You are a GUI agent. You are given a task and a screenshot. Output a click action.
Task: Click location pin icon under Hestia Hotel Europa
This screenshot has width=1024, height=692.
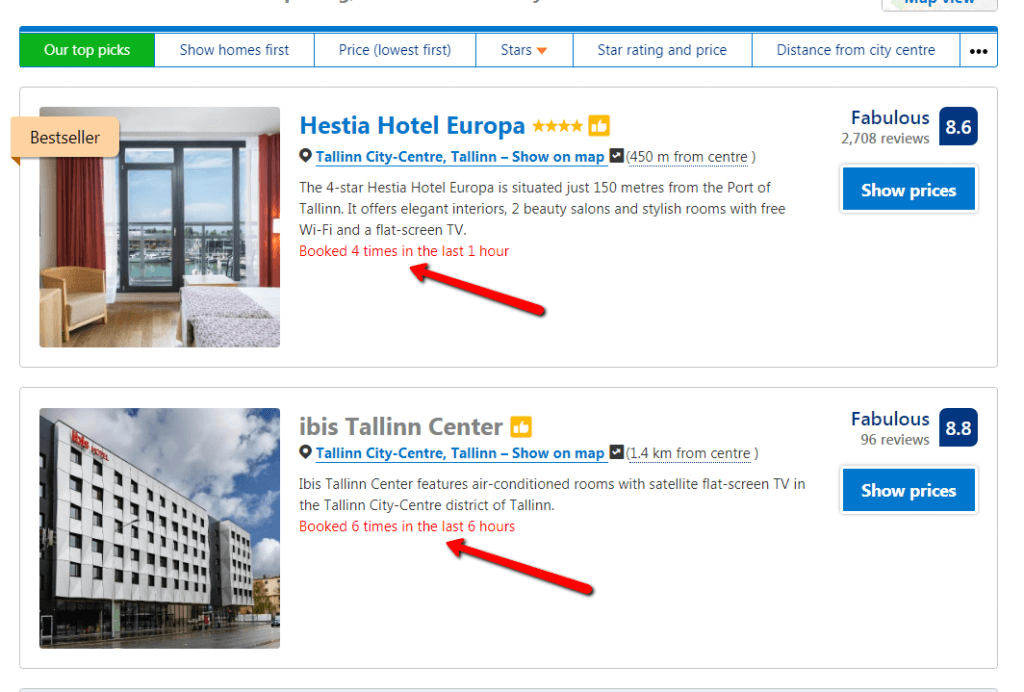tap(306, 156)
